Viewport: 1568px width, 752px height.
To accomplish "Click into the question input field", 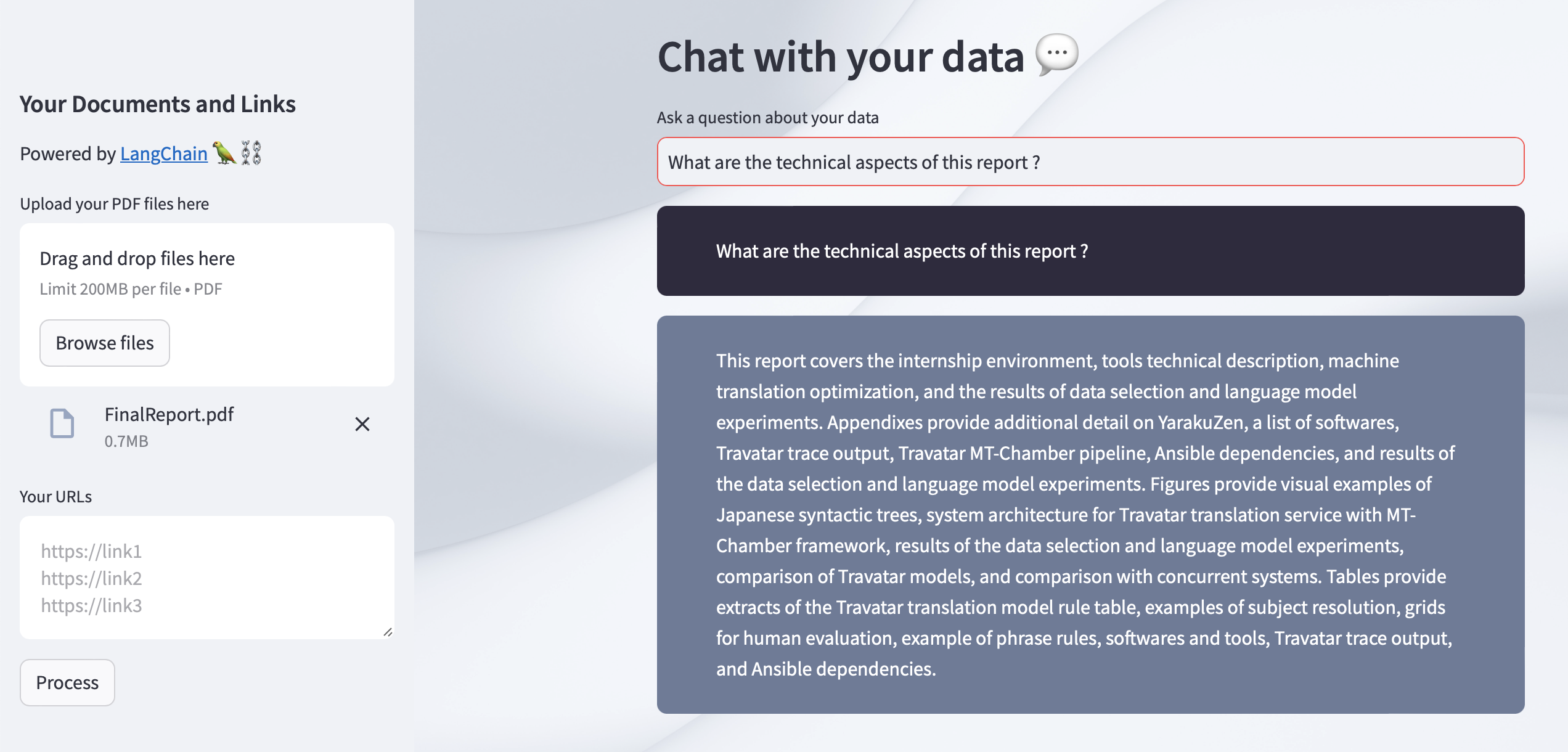I will 1090,162.
